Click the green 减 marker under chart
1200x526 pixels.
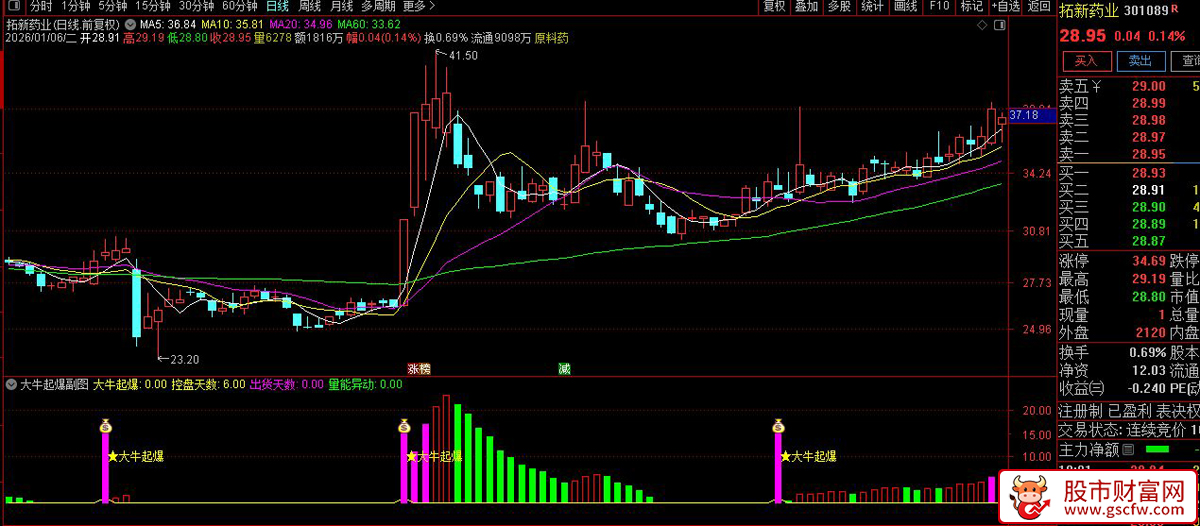(x=565, y=369)
